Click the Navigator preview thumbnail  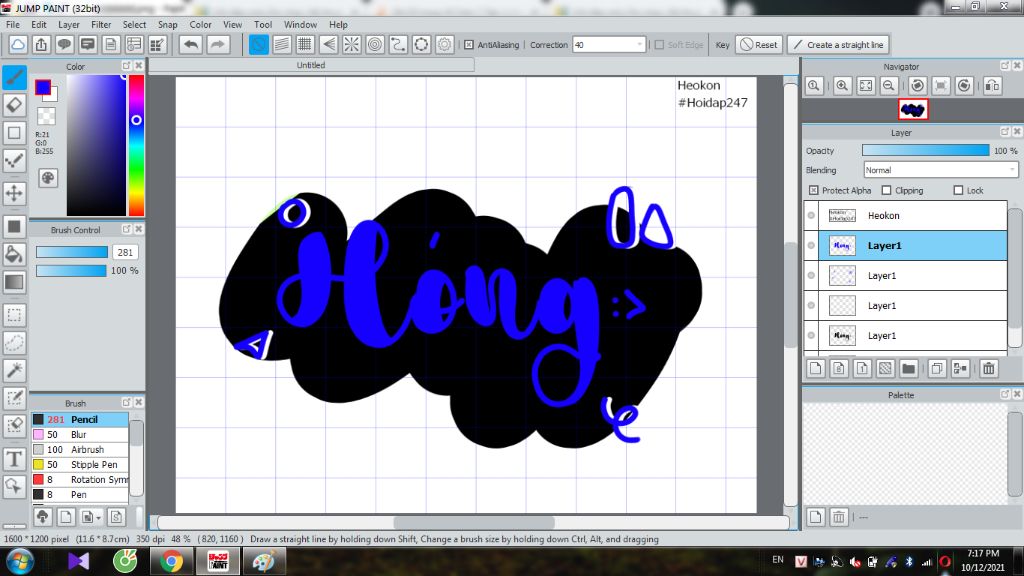[912, 109]
